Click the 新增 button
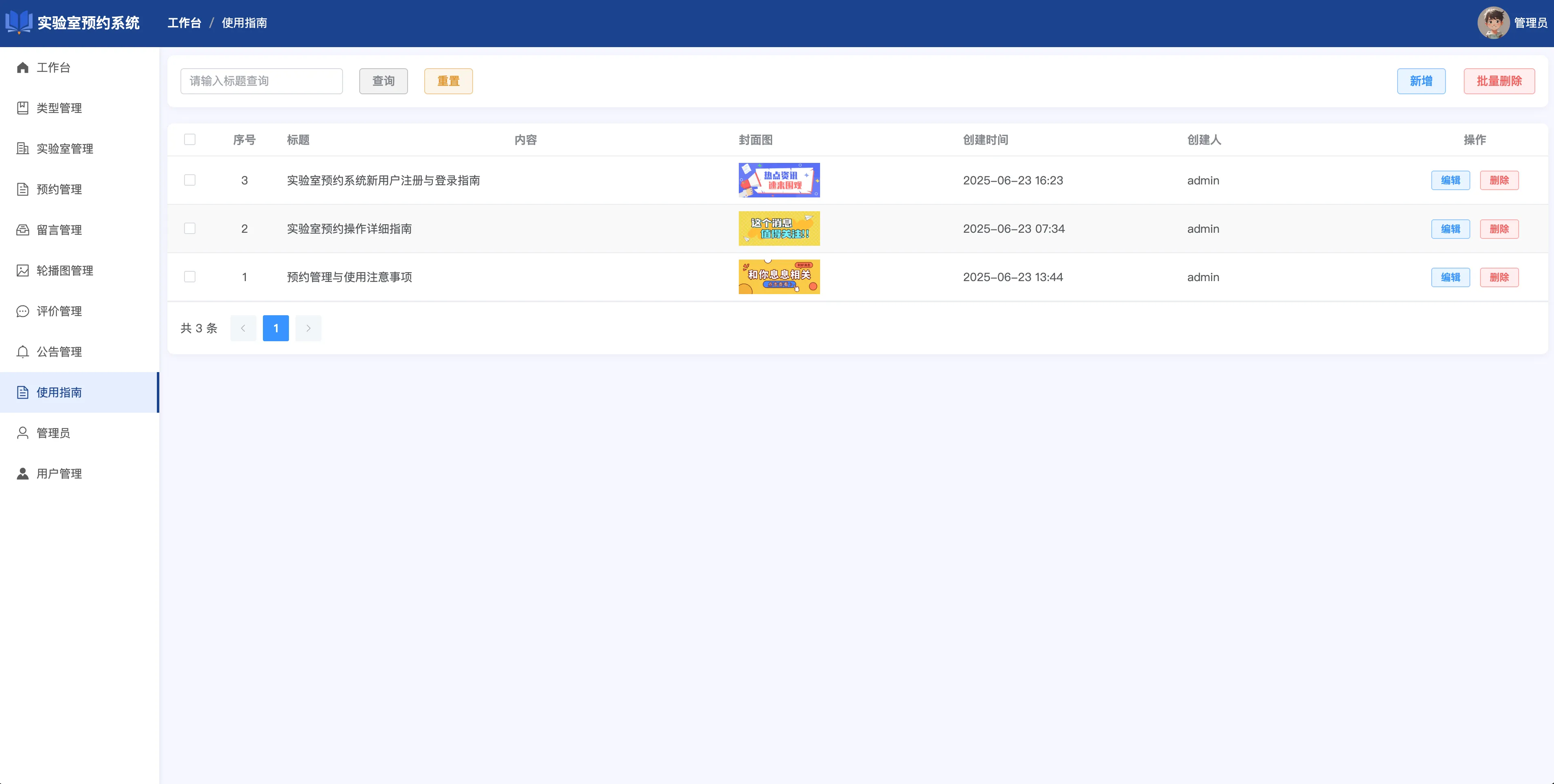 (1421, 81)
